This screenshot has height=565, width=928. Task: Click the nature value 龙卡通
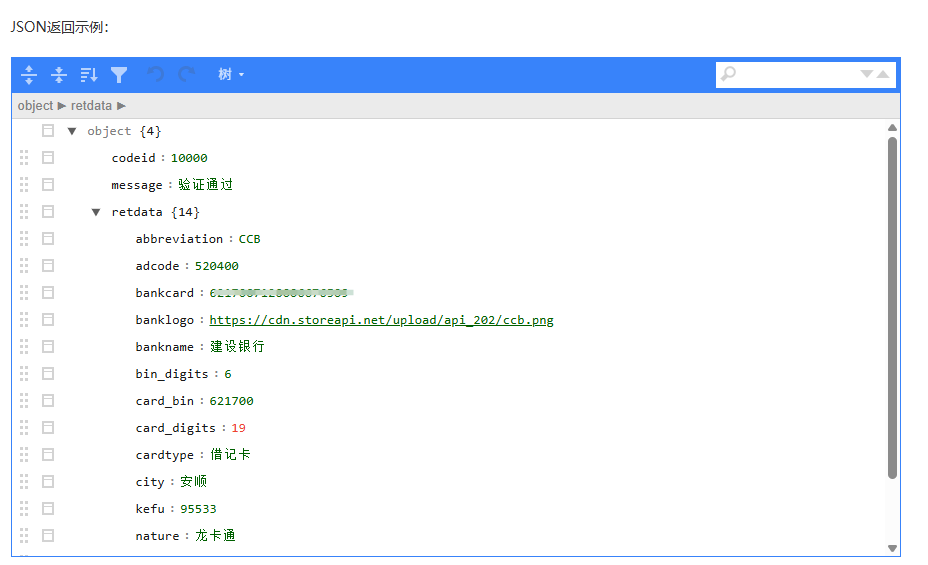point(215,535)
